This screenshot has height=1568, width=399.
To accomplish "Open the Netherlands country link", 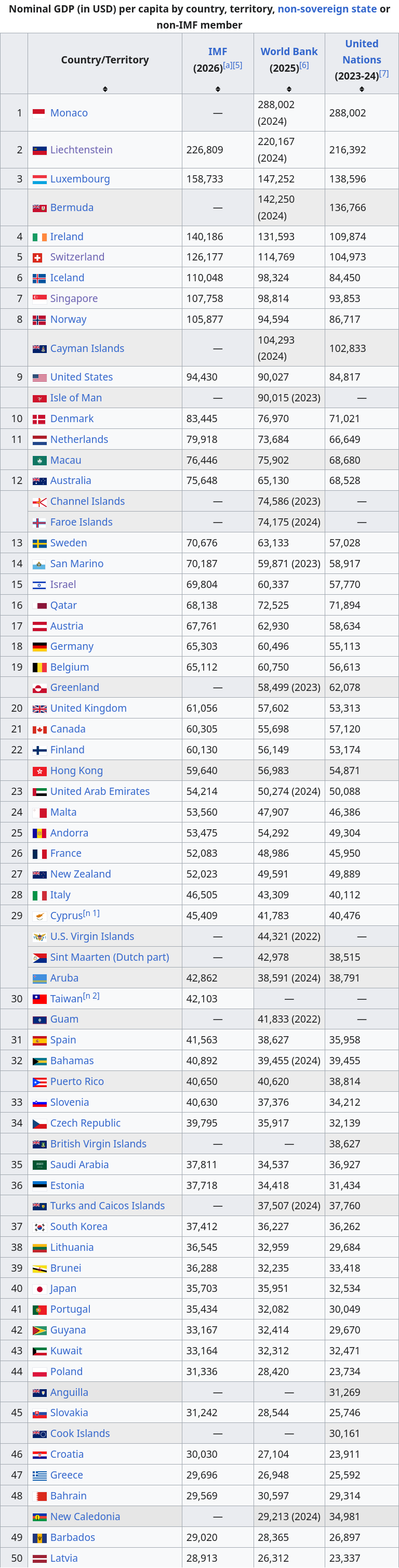I will tap(79, 439).
